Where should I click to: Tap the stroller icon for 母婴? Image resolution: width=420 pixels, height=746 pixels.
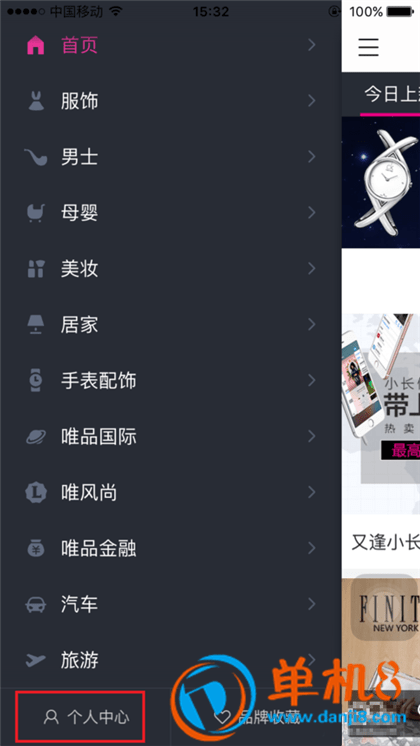[36, 213]
